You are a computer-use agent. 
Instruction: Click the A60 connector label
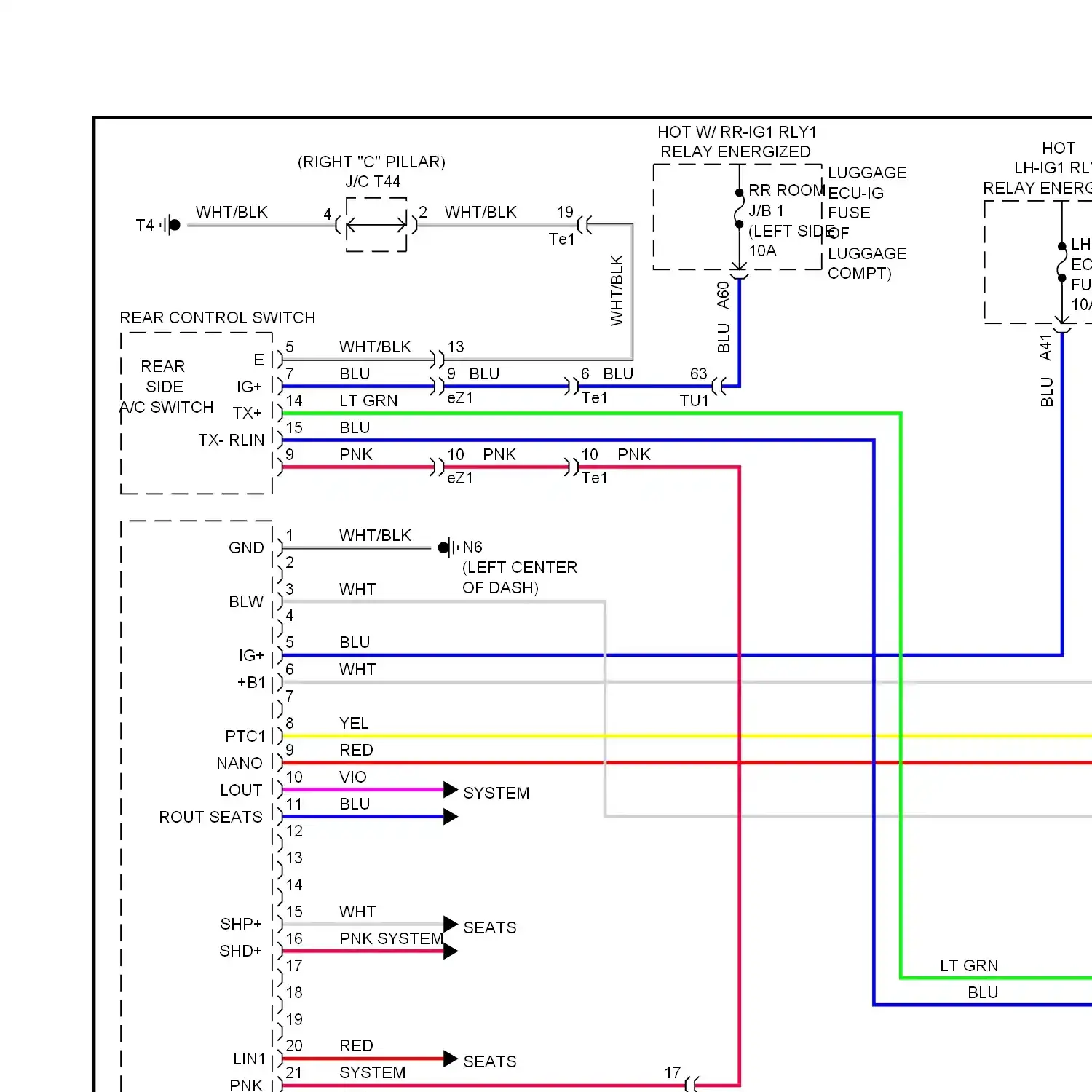pyautogui.click(x=723, y=295)
